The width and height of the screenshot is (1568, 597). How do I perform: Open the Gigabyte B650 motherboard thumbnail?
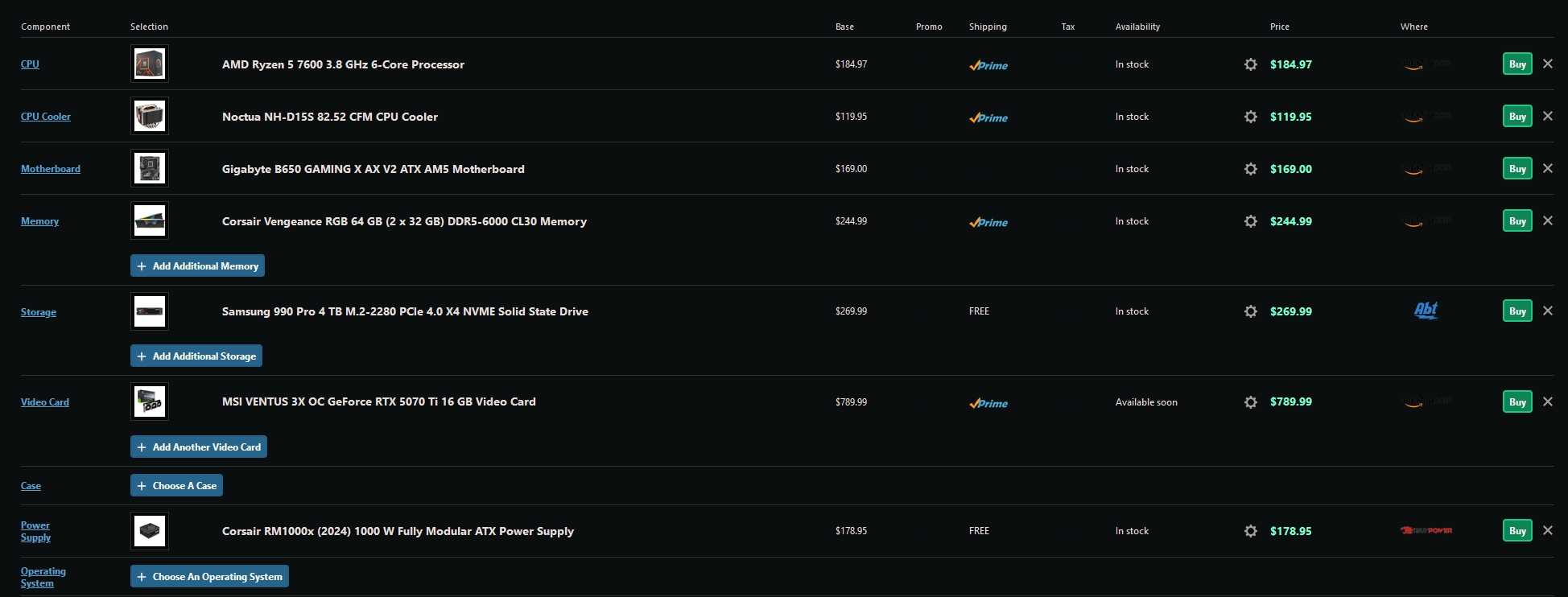150,168
